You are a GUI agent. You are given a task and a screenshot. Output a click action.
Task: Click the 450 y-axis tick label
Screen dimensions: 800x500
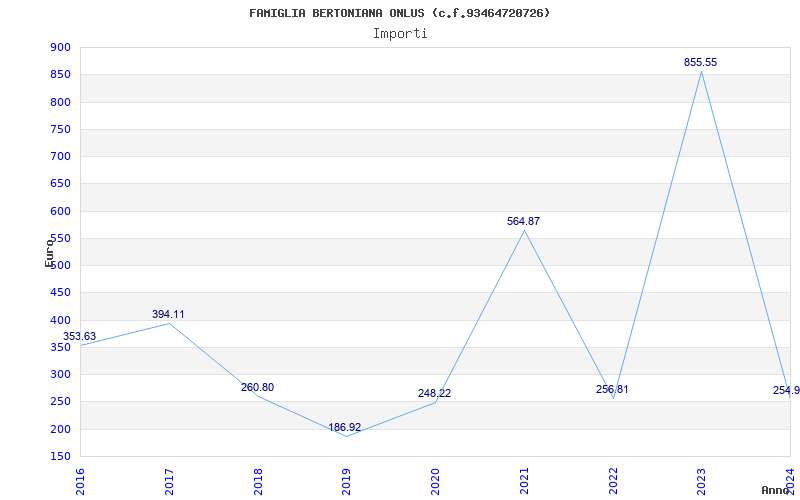60,293
